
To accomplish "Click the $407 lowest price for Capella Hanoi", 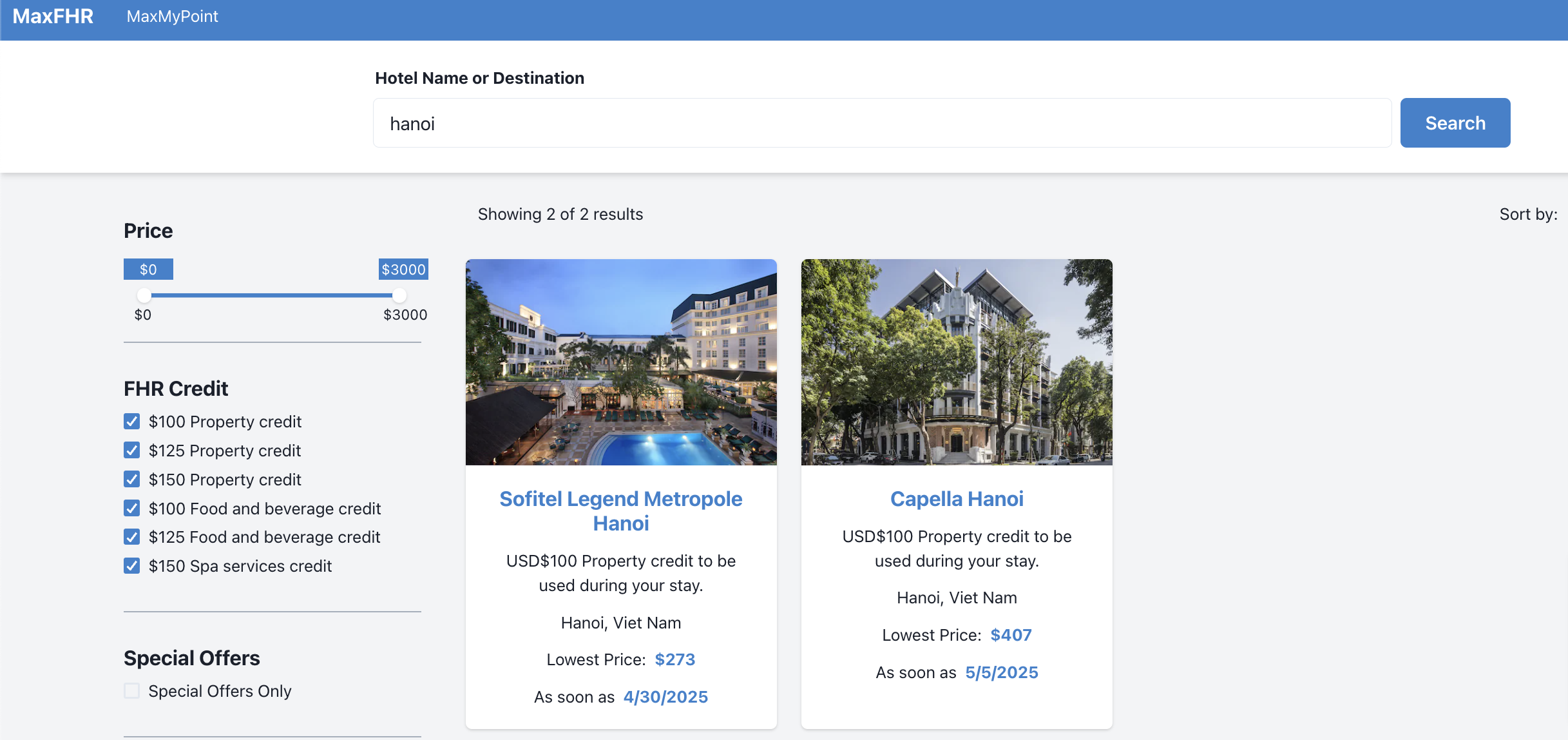I will (1011, 634).
